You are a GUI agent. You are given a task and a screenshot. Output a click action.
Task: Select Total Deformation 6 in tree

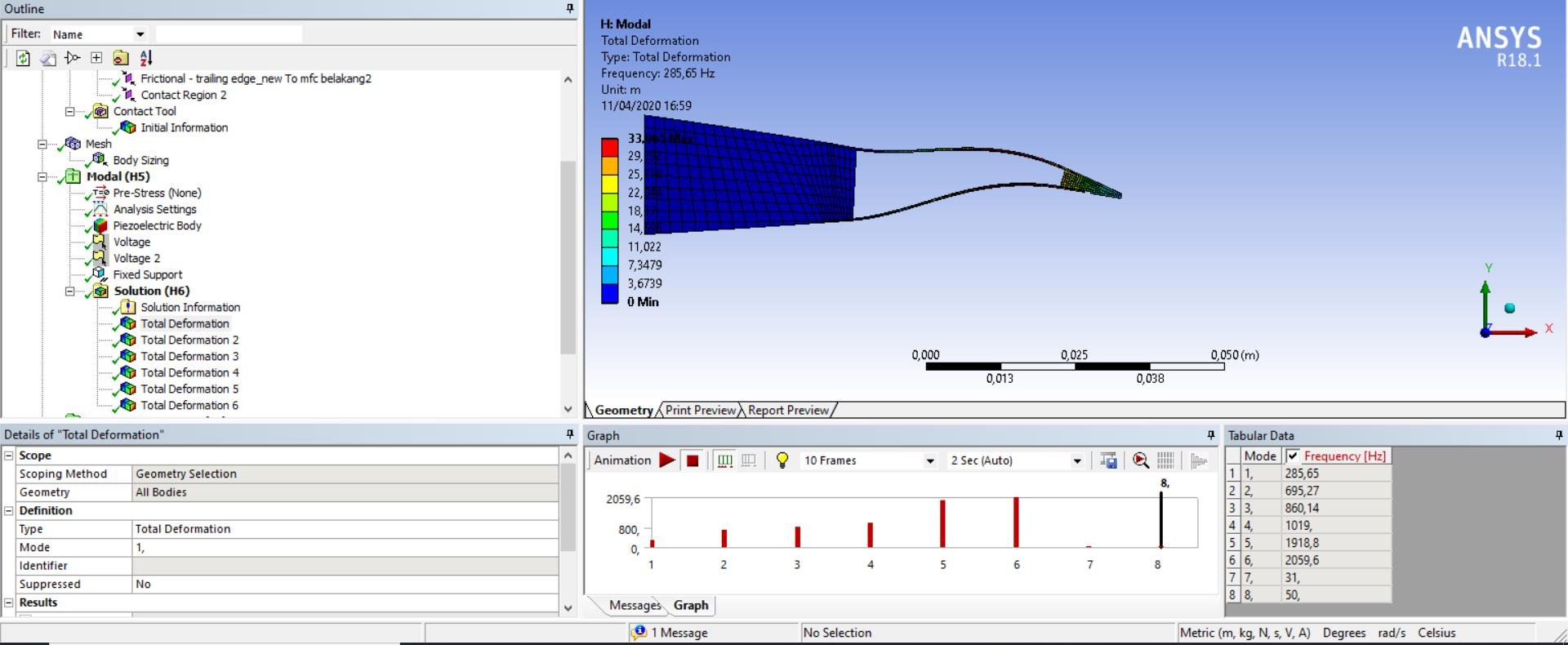pos(189,405)
